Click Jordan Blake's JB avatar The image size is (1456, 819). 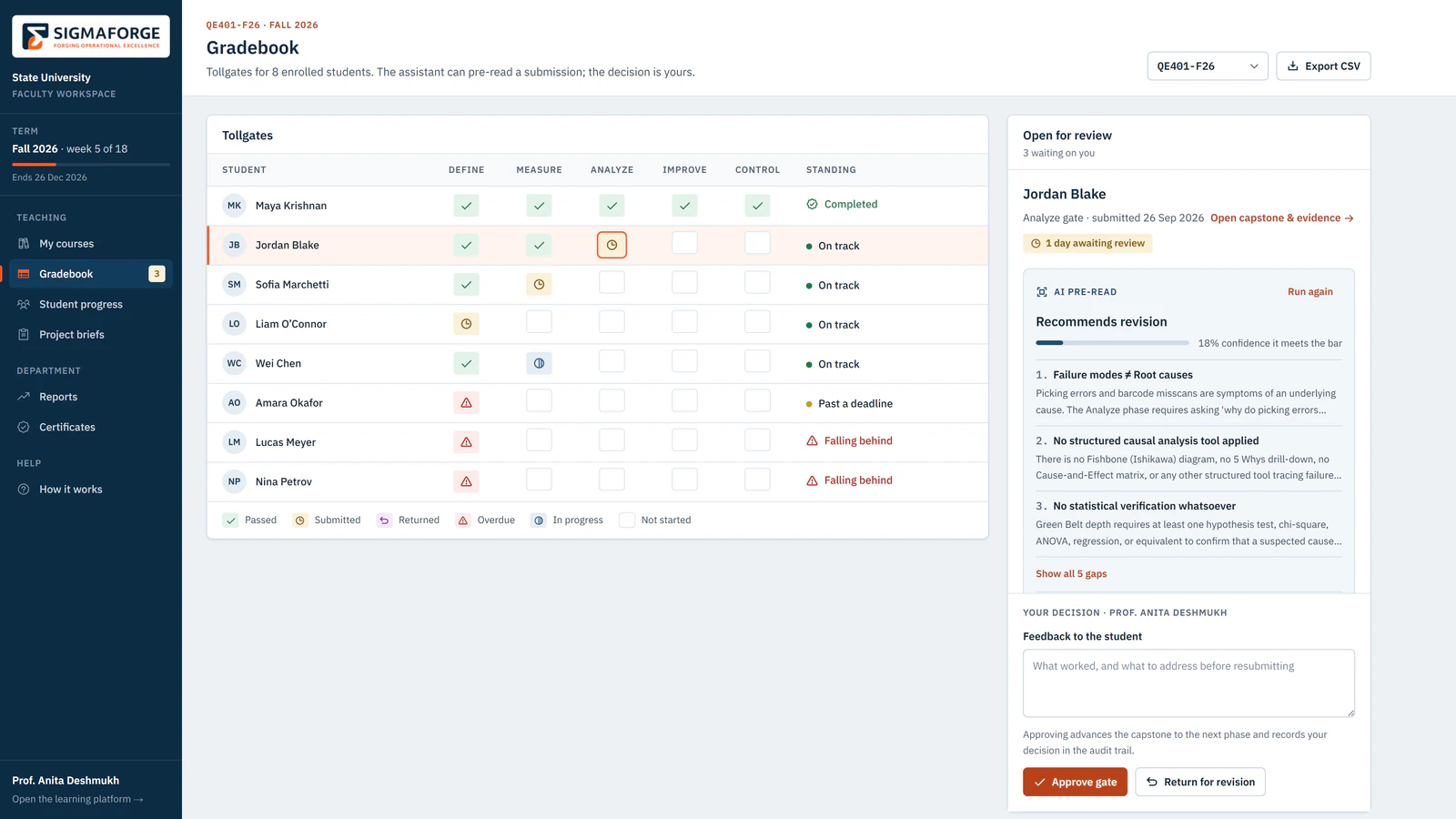point(234,245)
